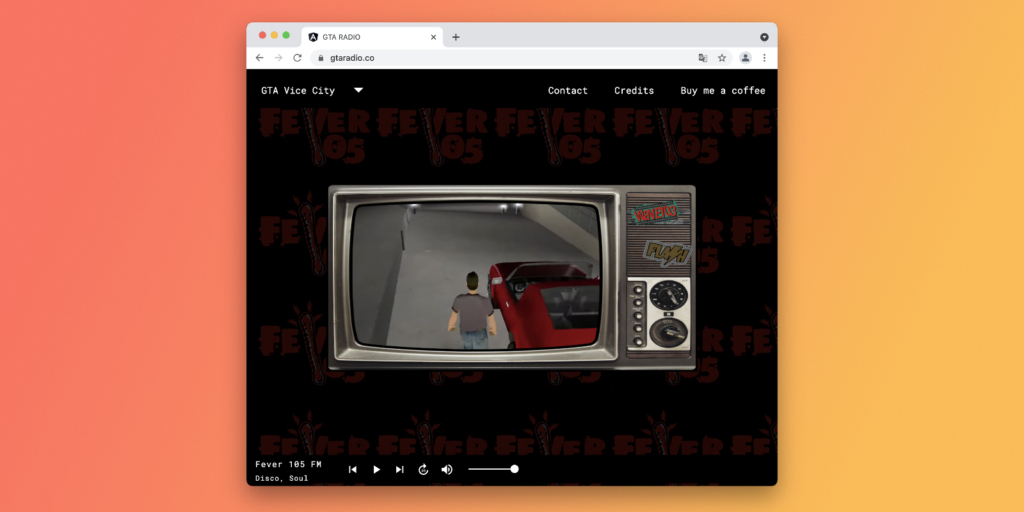
Task: Click the yellow minimize window button
Action: click(274, 35)
